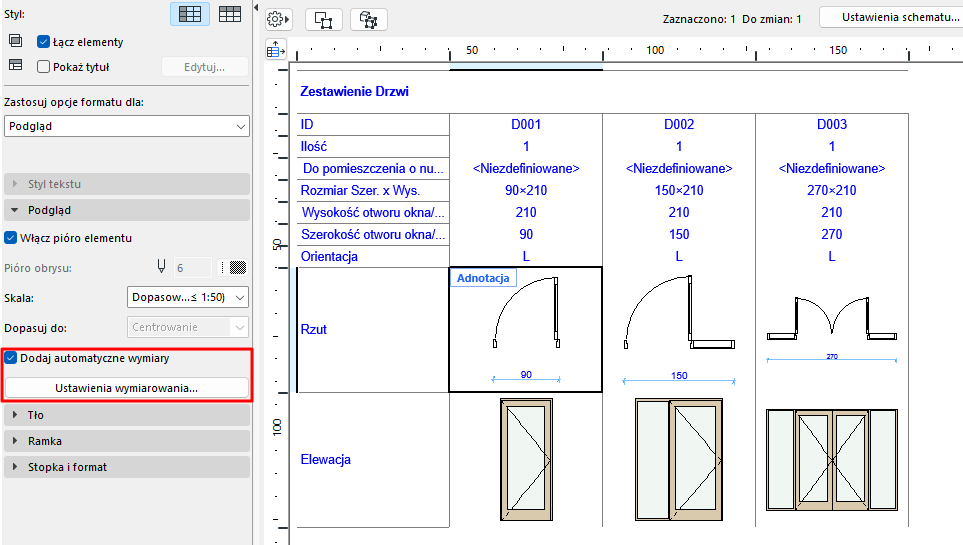Enable the Pokaż tytuł checkbox
Image resolution: width=963 pixels, height=545 pixels.
pos(43,67)
